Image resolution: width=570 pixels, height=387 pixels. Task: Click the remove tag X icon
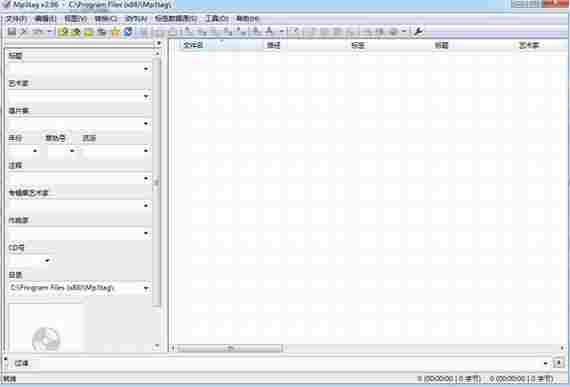[24, 32]
